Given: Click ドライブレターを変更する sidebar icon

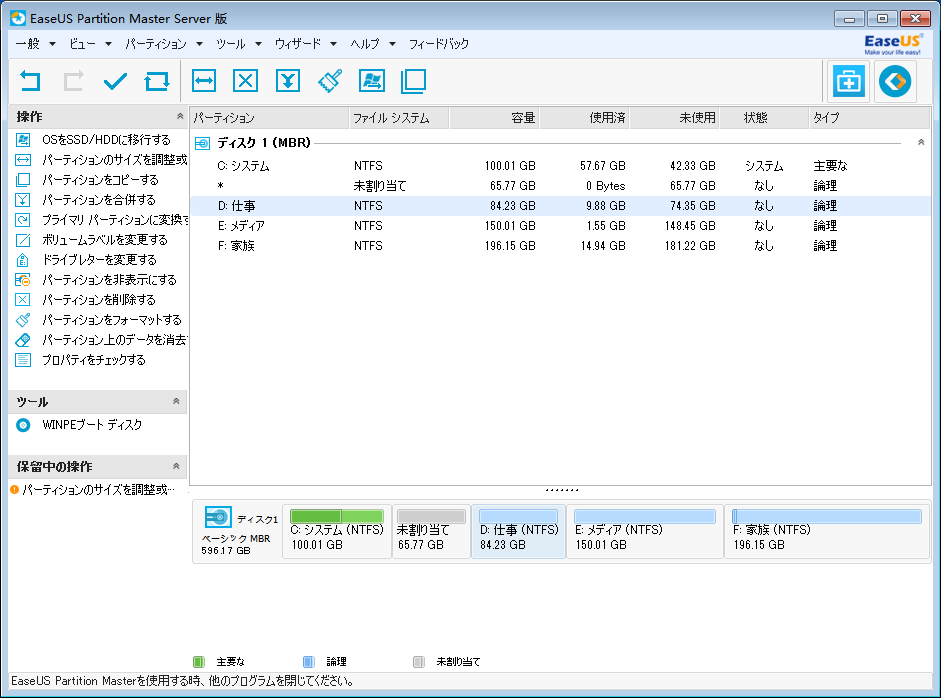Looking at the screenshot, I should pos(23,260).
